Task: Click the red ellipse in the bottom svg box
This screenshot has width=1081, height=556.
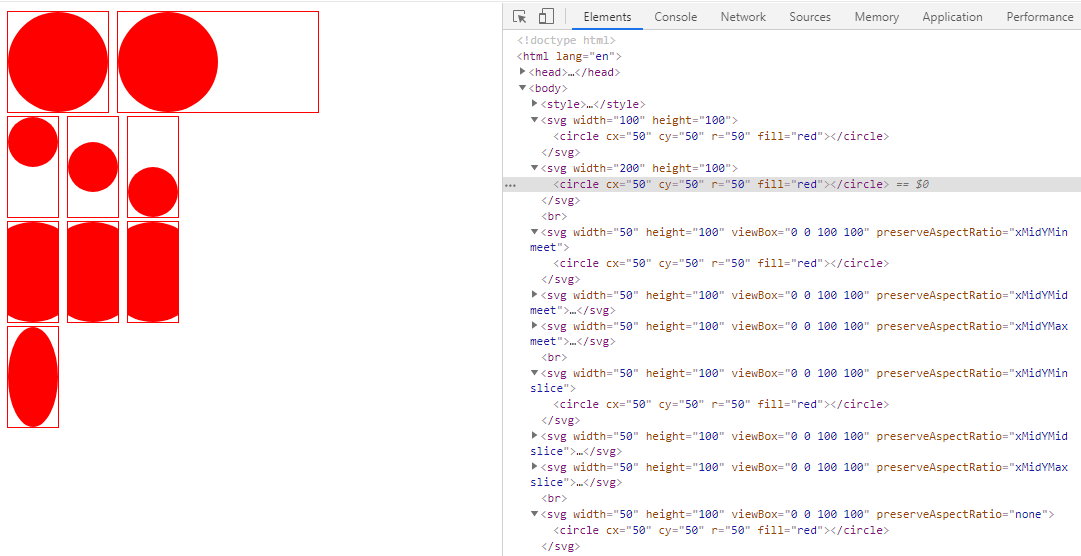Action: coord(33,377)
